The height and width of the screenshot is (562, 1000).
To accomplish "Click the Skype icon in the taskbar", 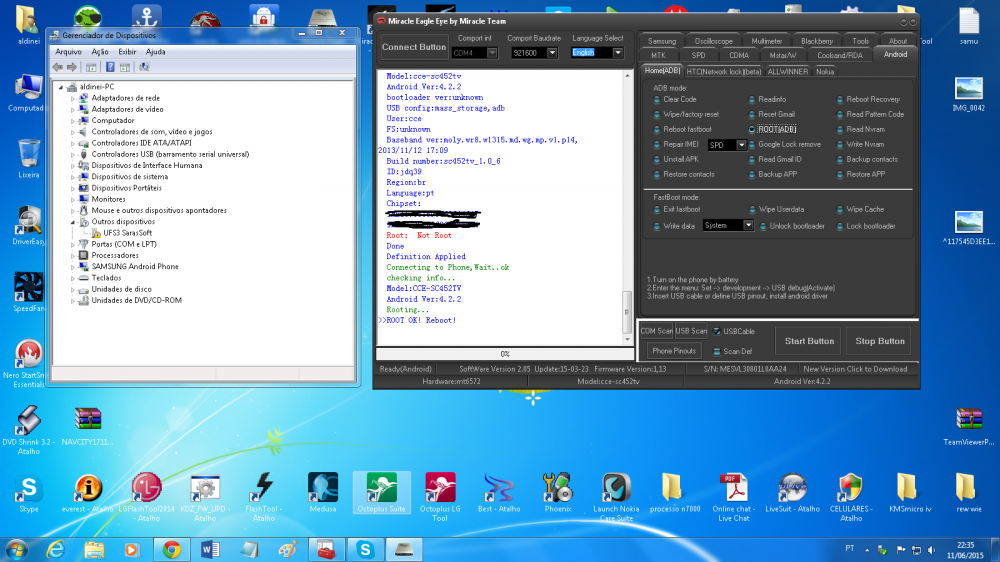I will click(x=365, y=549).
